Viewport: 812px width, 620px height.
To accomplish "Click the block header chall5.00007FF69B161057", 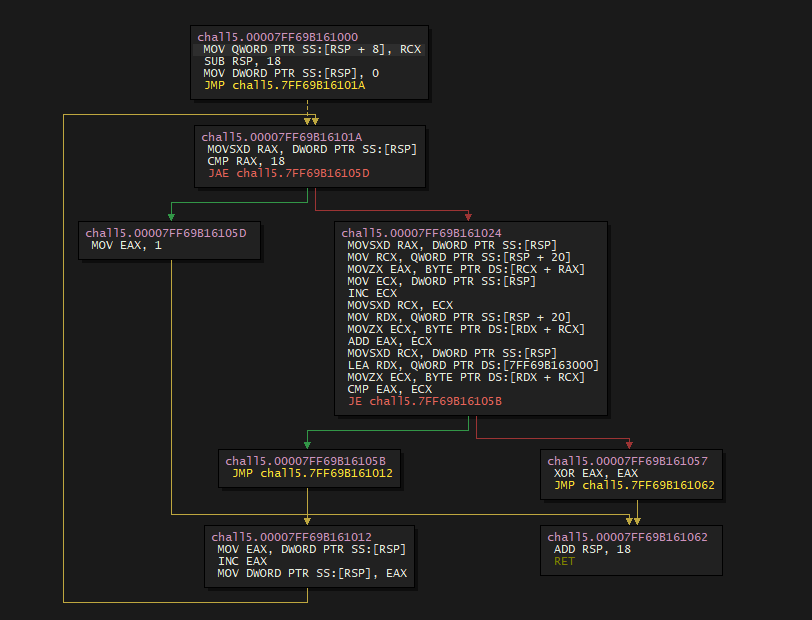I will 628,460.
